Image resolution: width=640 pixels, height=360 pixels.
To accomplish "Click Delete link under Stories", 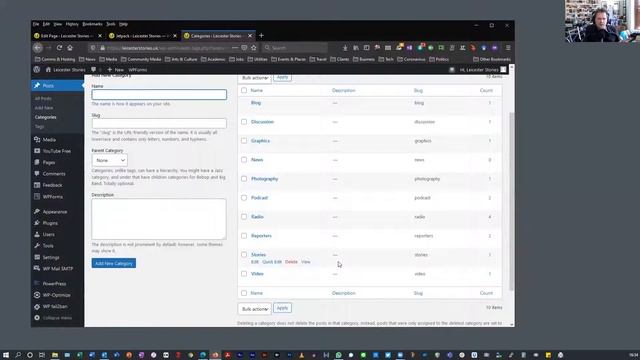I will tap(291, 262).
